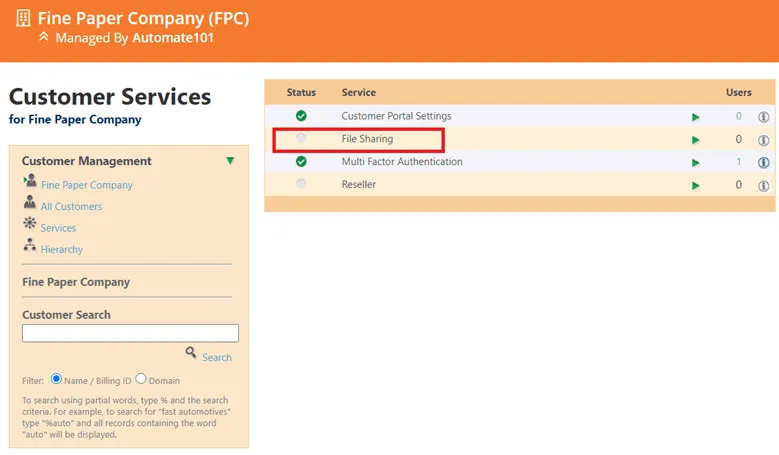Open info icon for Customer Portal Settings
Viewport: 779px width, 455px height.
click(x=763, y=117)
